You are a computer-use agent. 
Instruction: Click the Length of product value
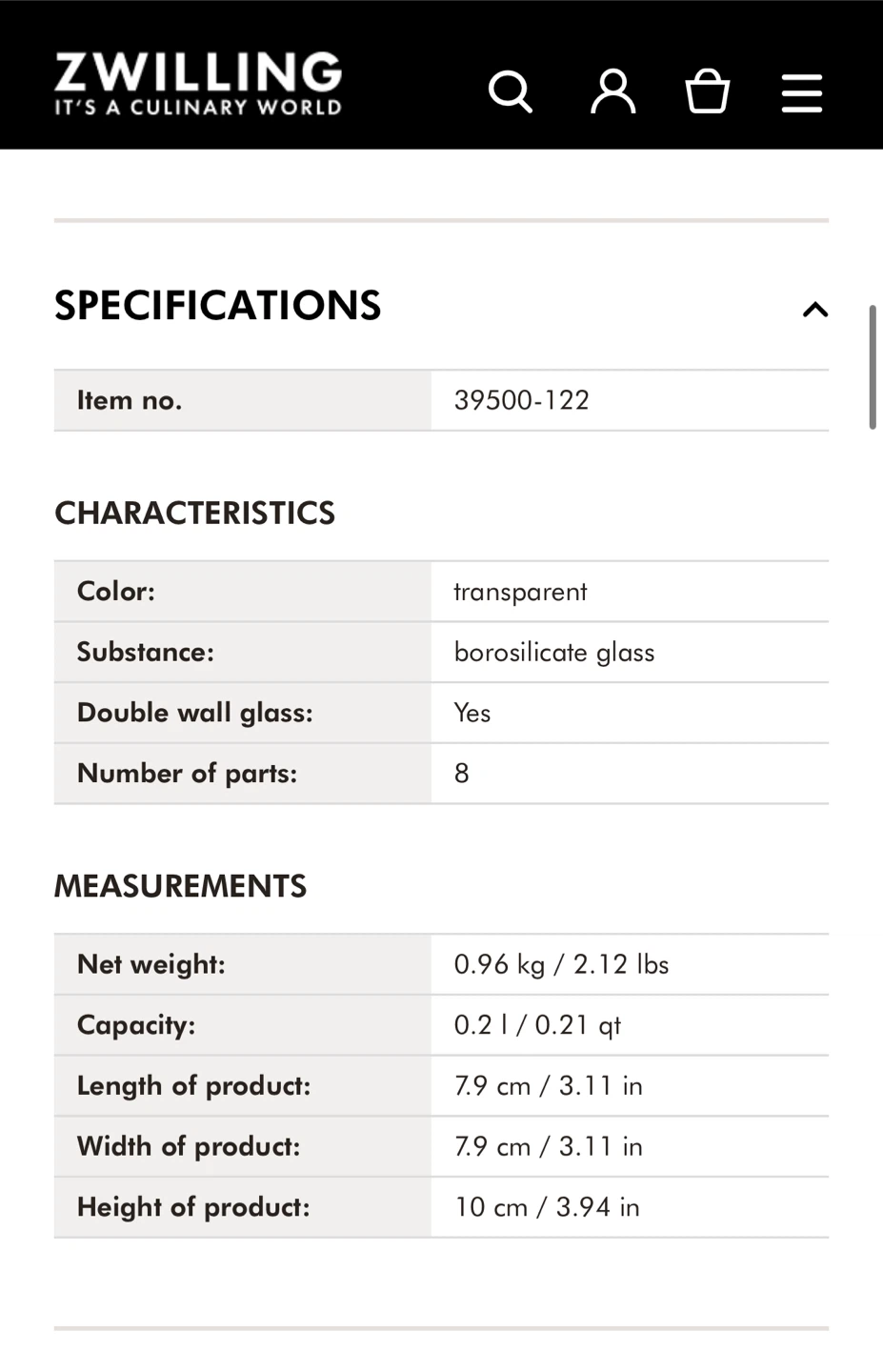(x=548, y=1086)
